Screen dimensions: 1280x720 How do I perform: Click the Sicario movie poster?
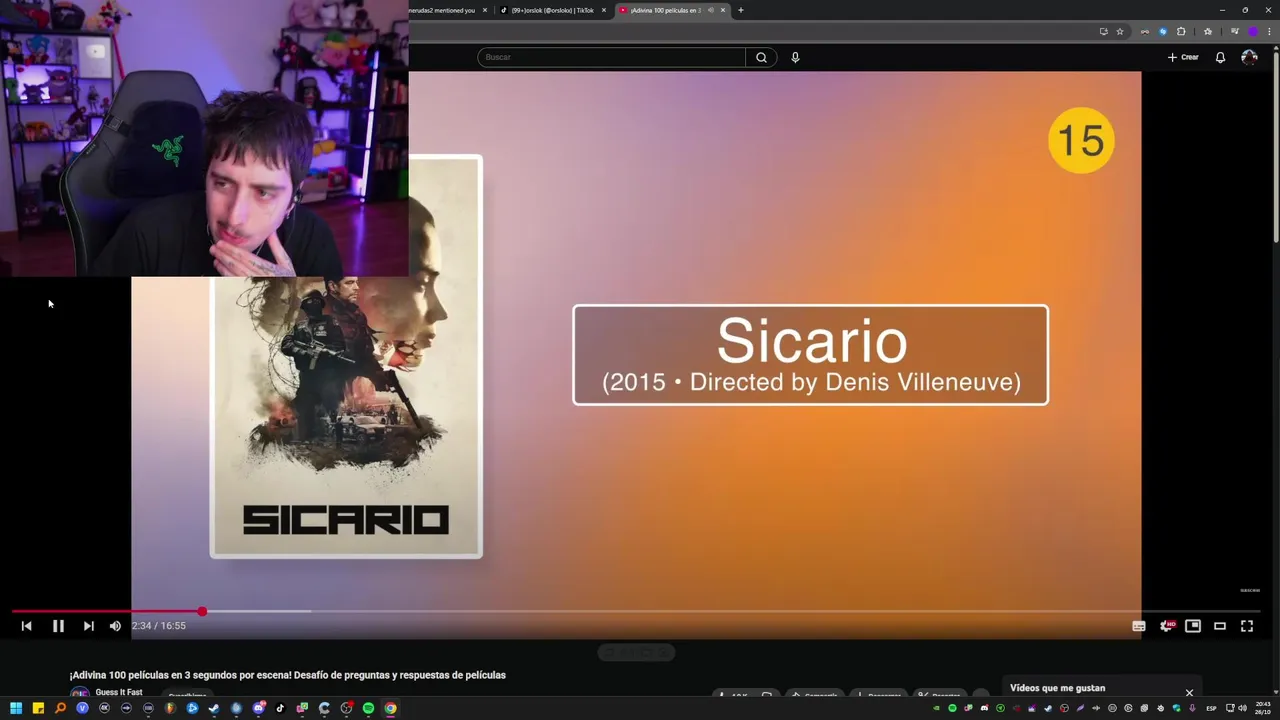click(x=346, y=356)
